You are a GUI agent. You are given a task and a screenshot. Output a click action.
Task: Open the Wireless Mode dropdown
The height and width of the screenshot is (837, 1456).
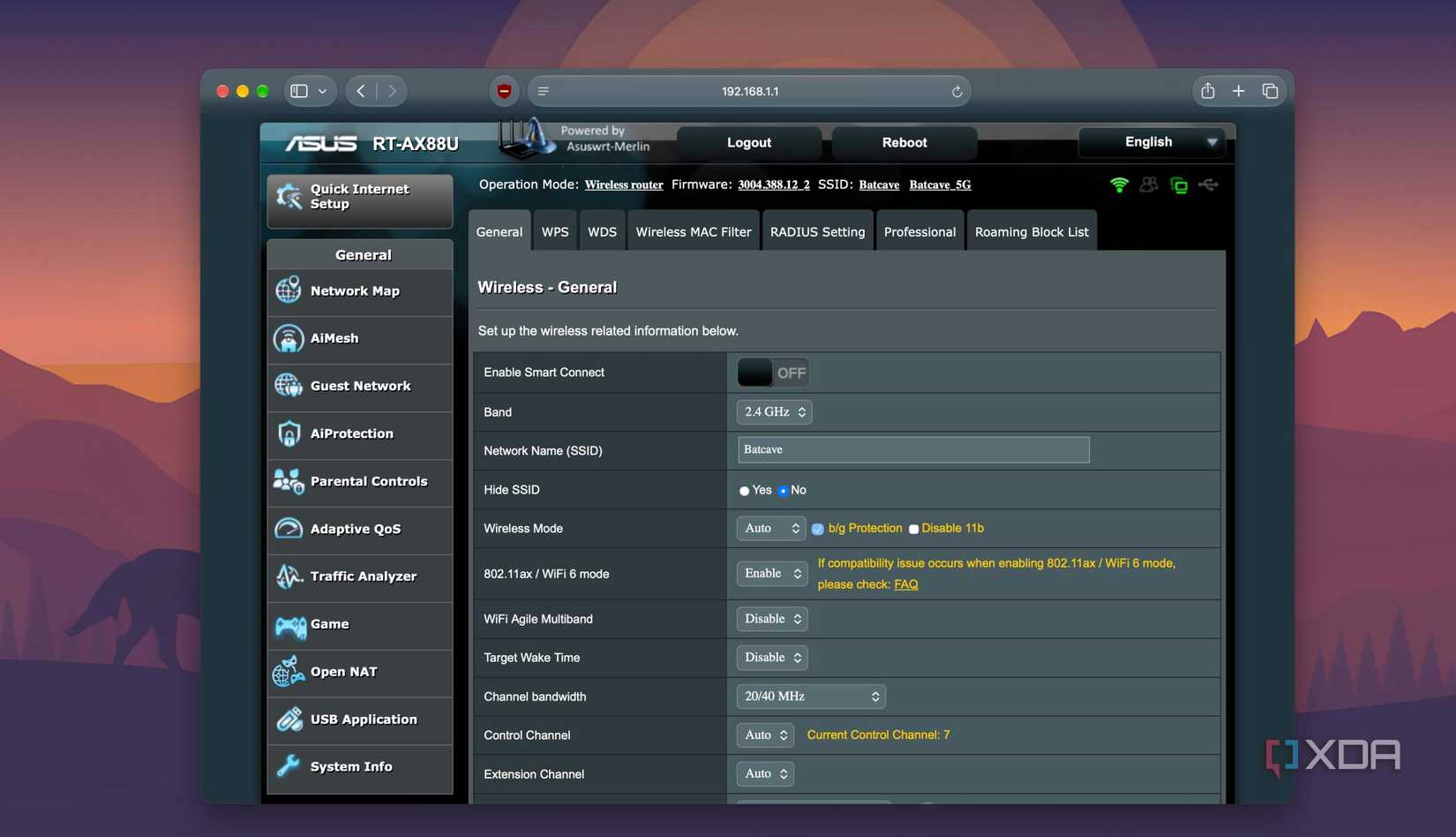(x=771, y=528)
